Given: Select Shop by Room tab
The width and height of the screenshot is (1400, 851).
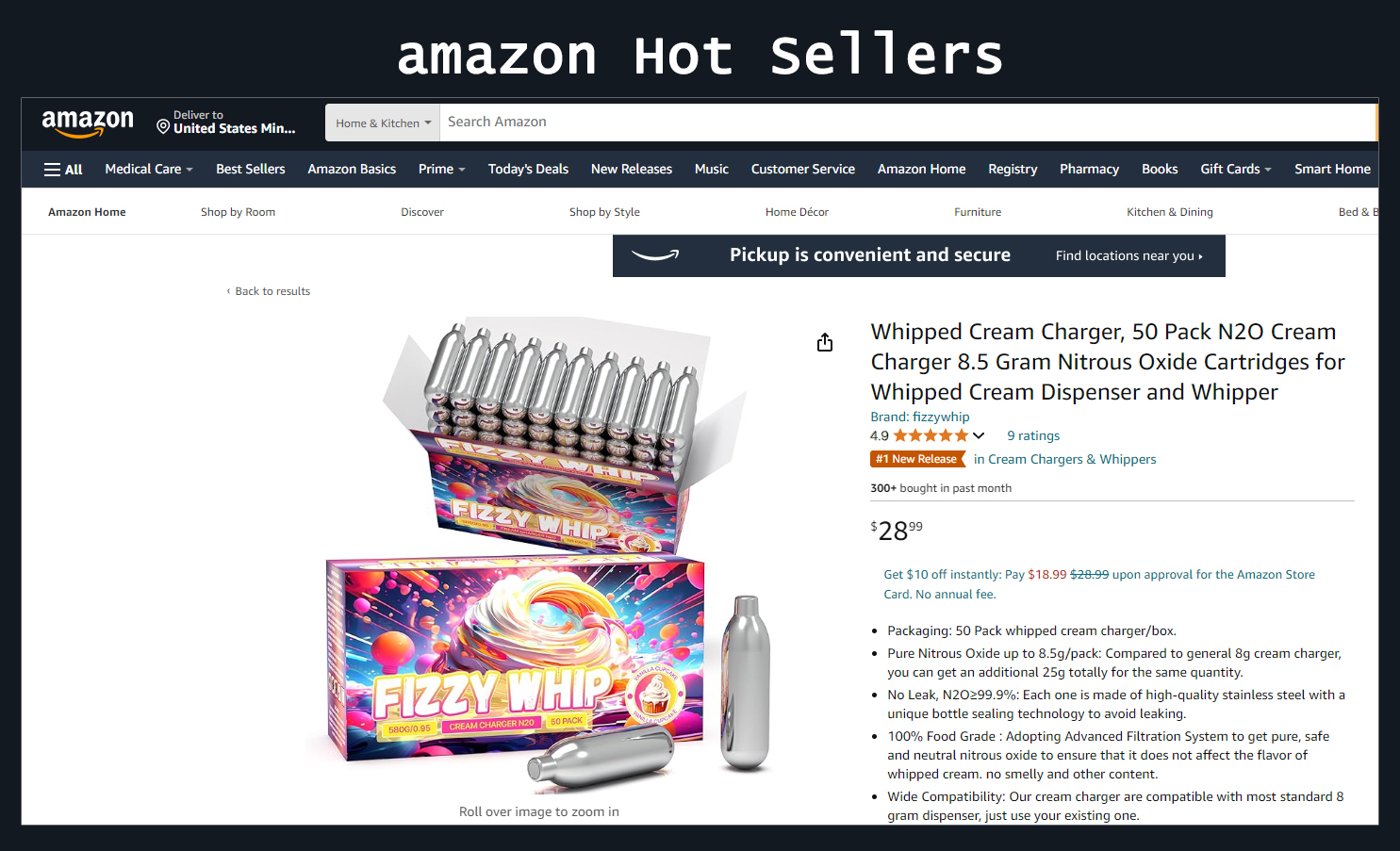Looking at the screenshot, I should [238, 212].
